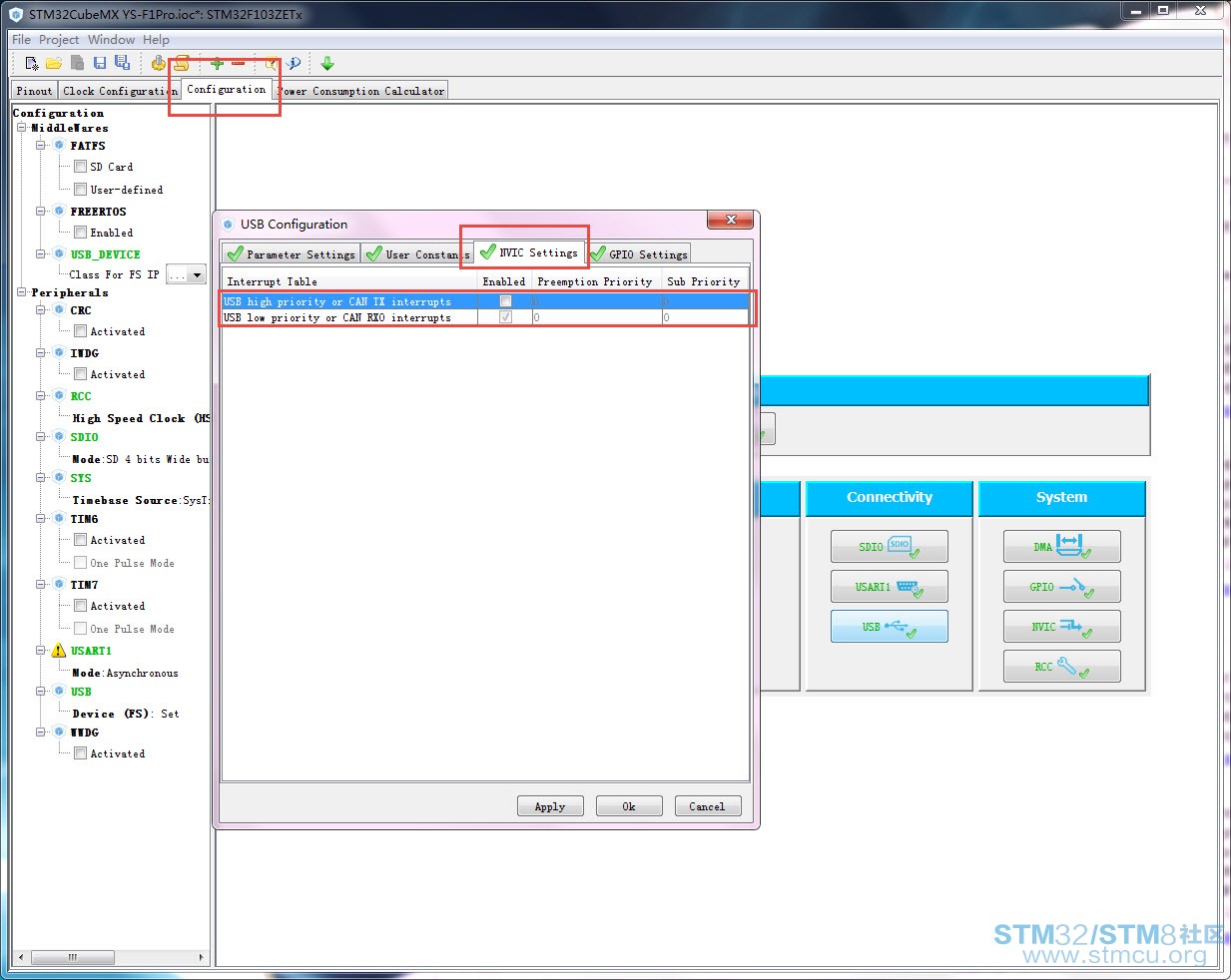Collapse the USB_DEVICE tree node
Image resolution: width=1231 pixels, height=980 pixels.
41,254
